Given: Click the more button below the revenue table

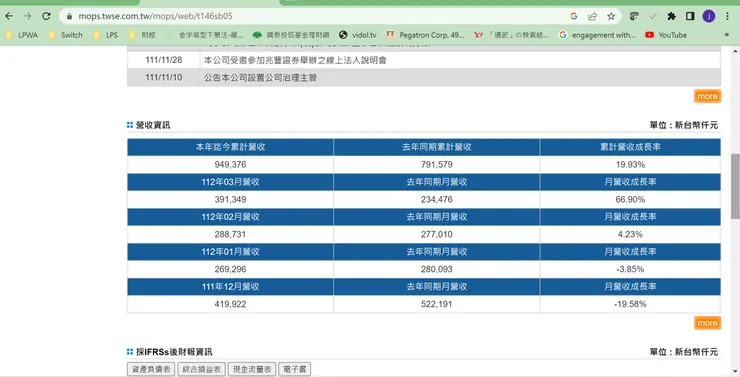Looking at the screenshot, I should [x=707, y=323].
